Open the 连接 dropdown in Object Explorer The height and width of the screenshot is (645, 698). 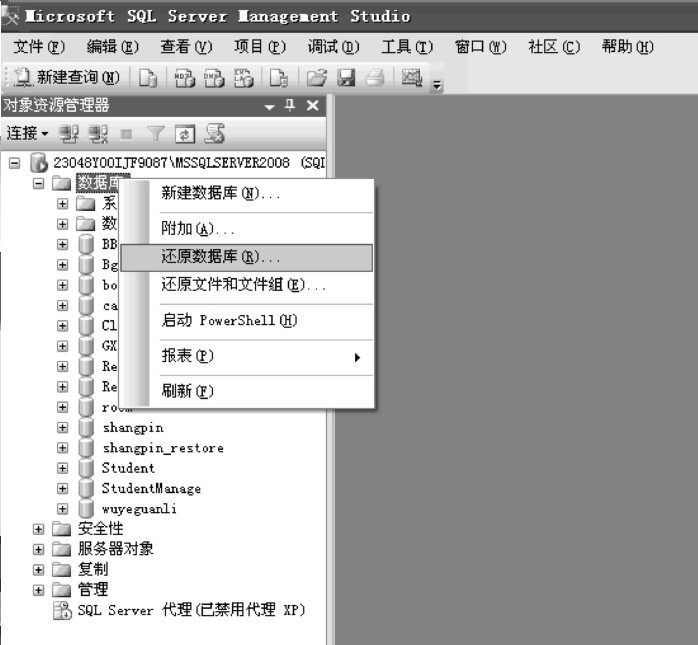[x=27, y=133]
